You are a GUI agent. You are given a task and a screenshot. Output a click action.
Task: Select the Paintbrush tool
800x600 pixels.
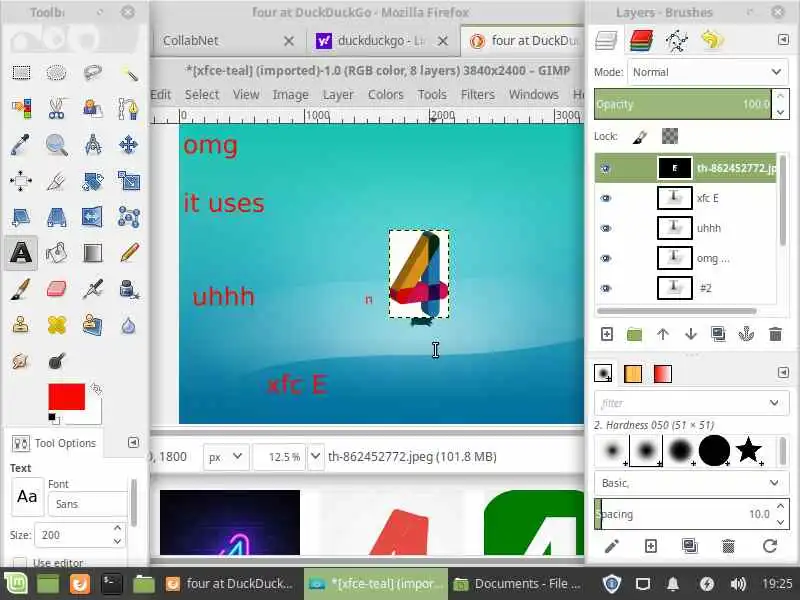tap(21, 289)
